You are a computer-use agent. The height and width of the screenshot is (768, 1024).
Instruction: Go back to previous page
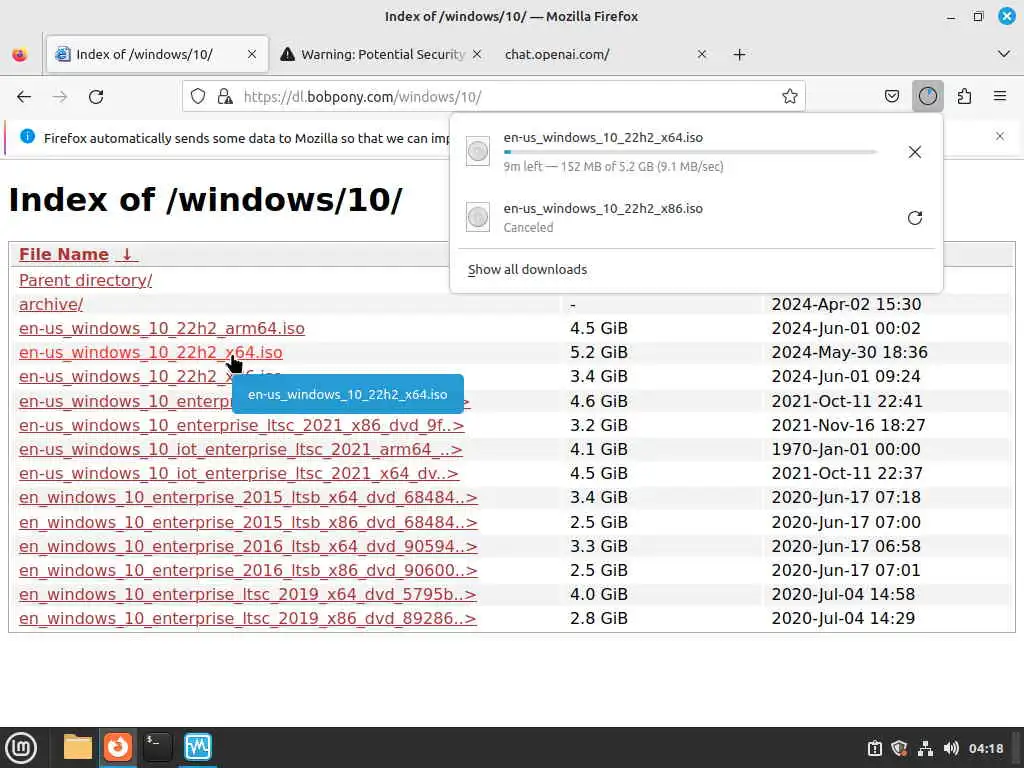pos(24,97)
